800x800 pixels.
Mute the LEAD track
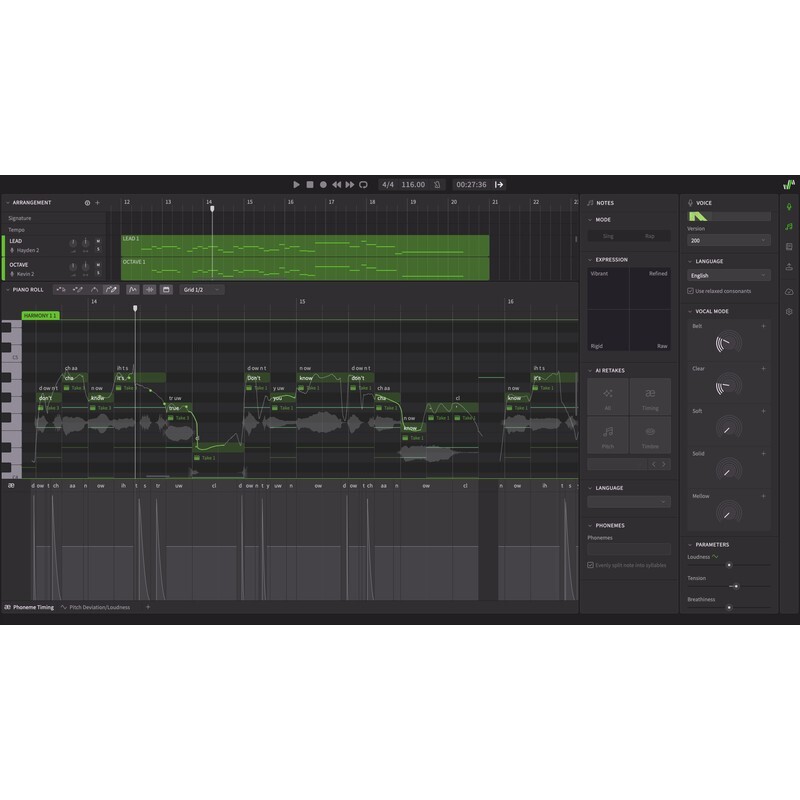(98, 242)
